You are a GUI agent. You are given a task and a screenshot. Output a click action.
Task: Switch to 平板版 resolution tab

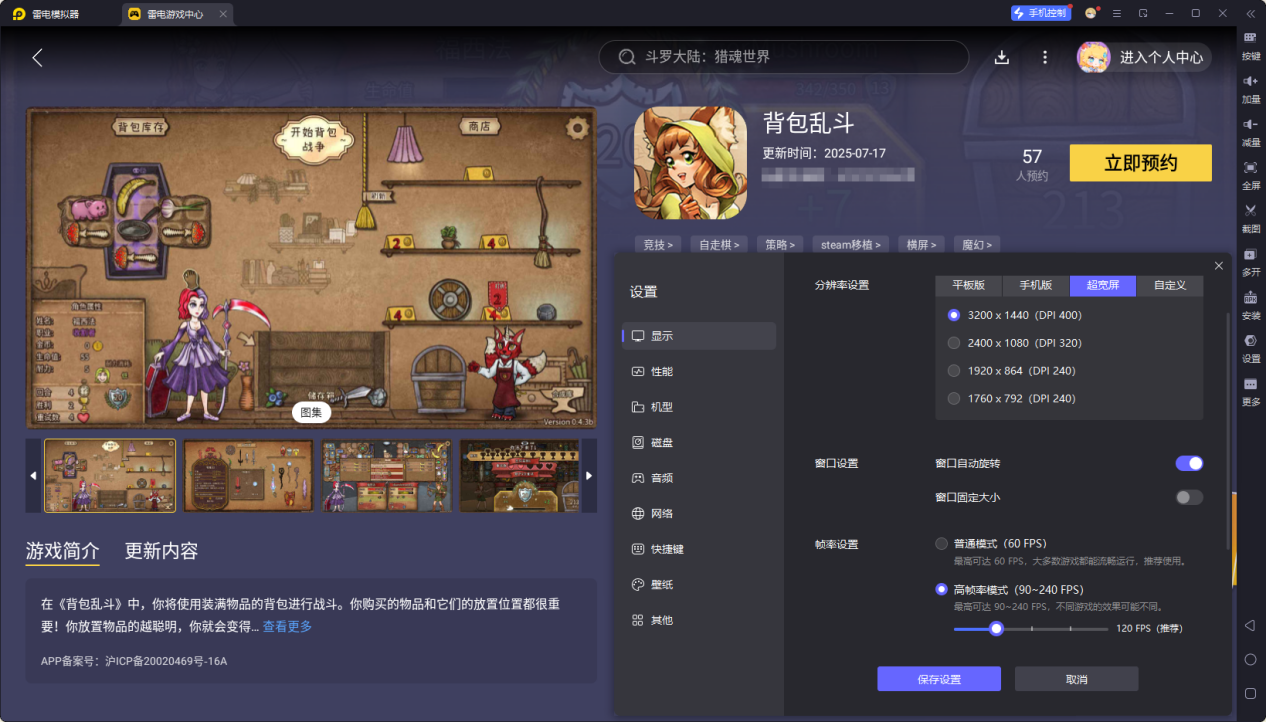tap(969, 285)
